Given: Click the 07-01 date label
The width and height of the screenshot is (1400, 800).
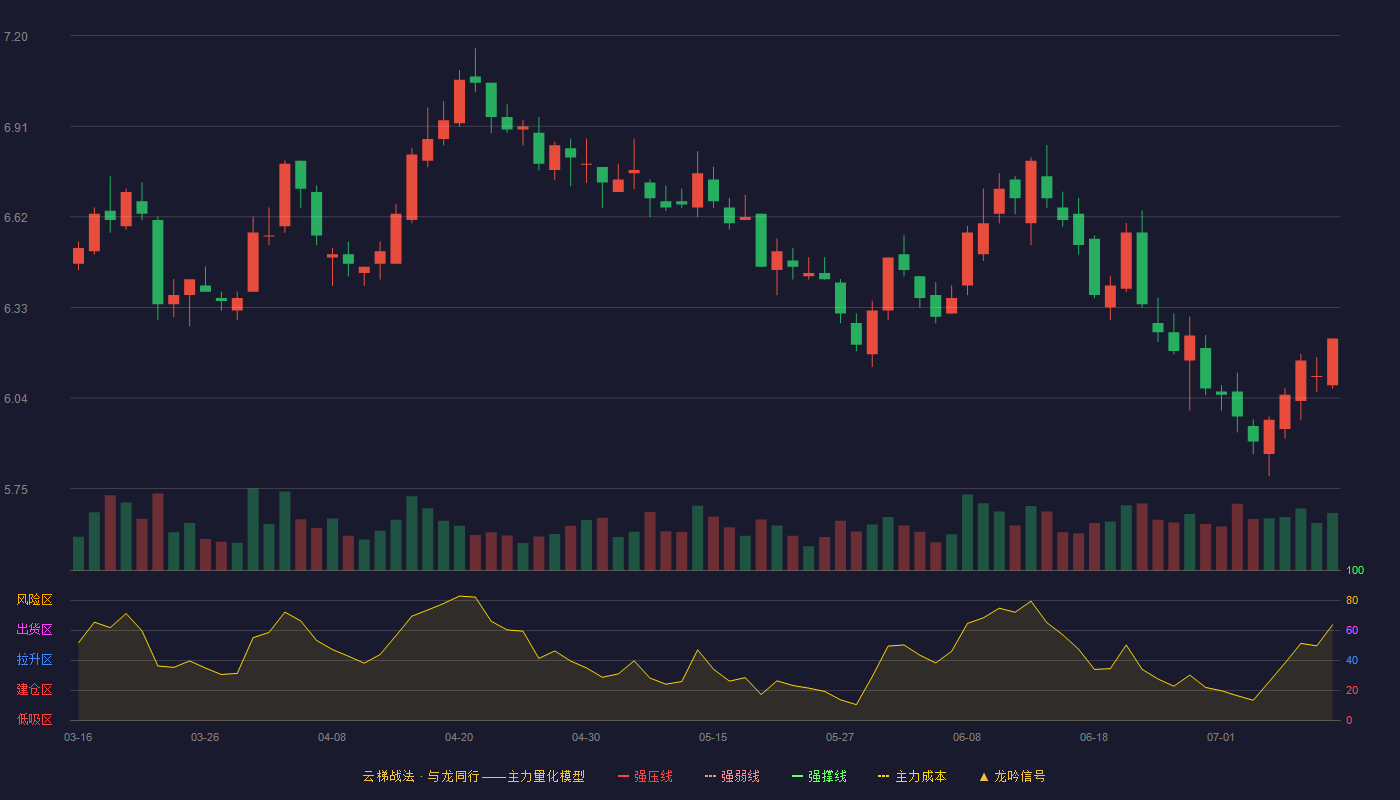Looking at the screenshot, I should [x=1221, y=737].
